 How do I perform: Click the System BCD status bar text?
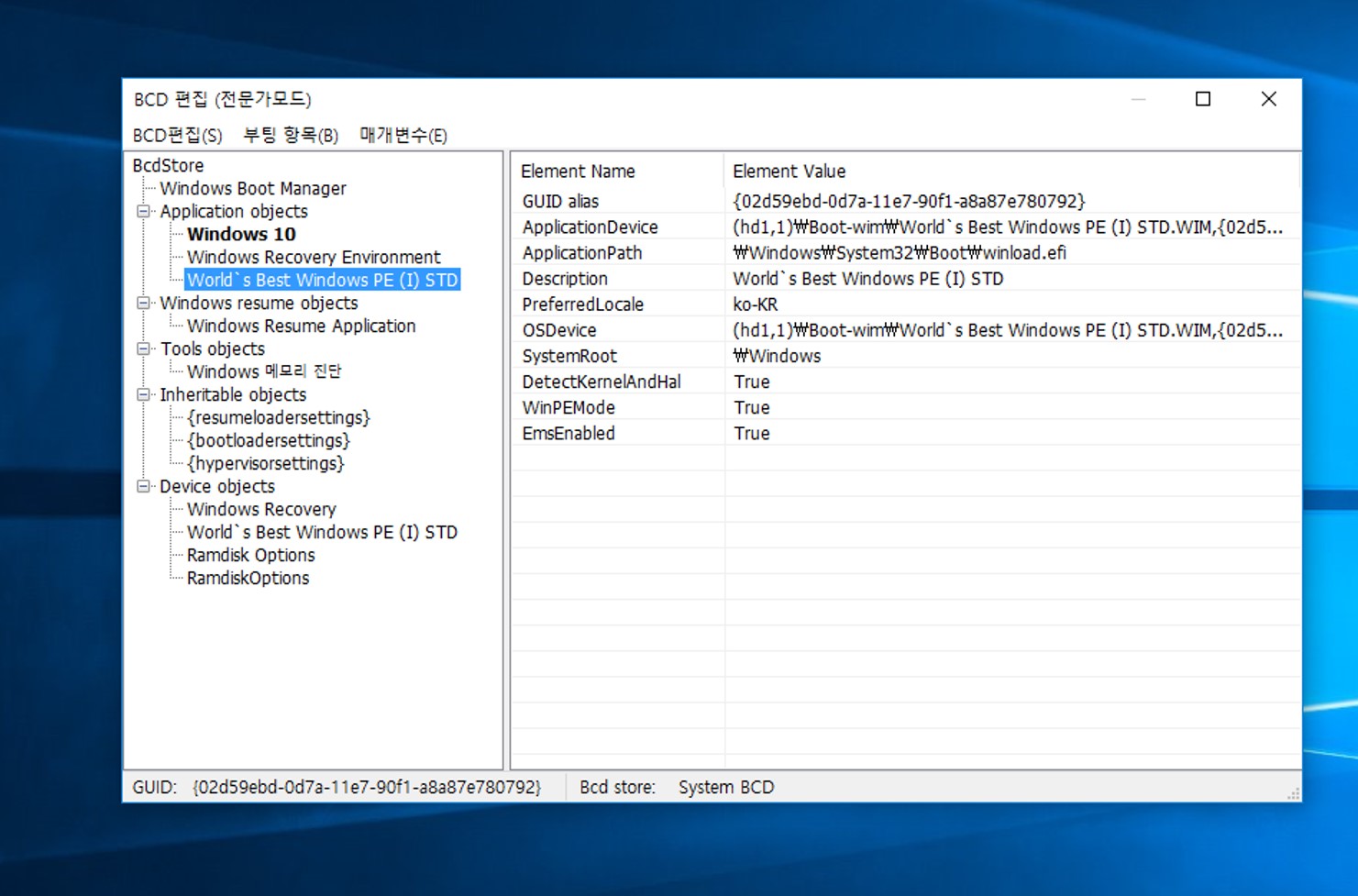[x=726, y=788]
